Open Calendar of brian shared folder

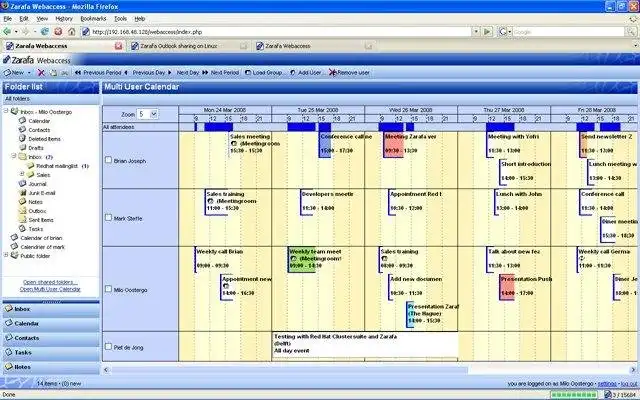coord(37,238)
